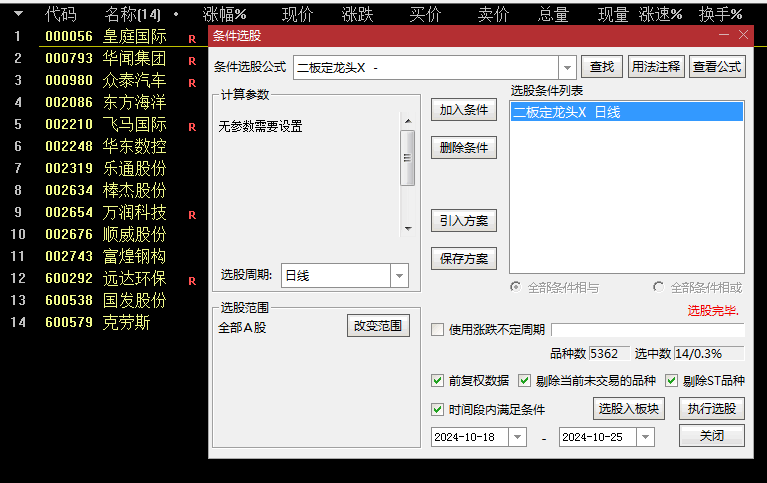
Task: Sort by 买价 column header
Action: pos(425,14)
